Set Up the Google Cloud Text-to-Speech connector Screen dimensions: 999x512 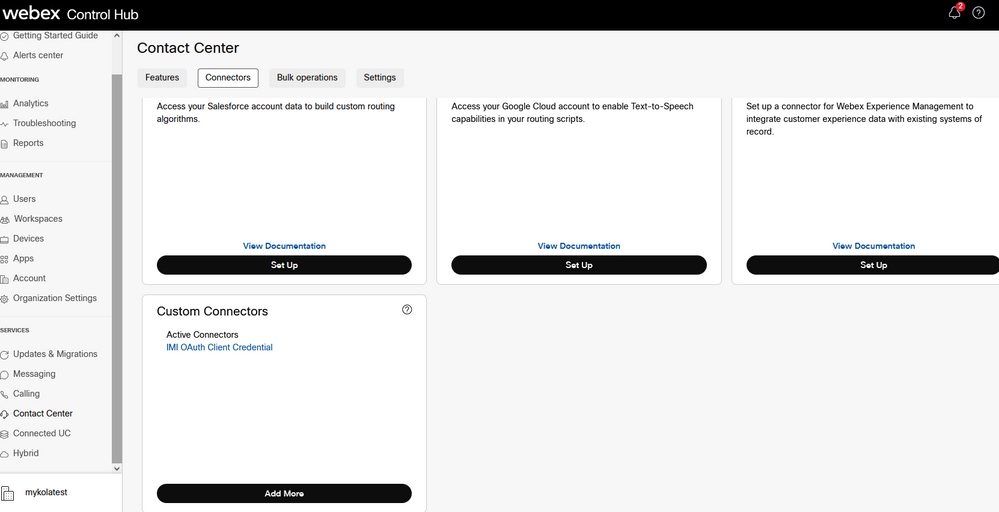coord(579,265)
